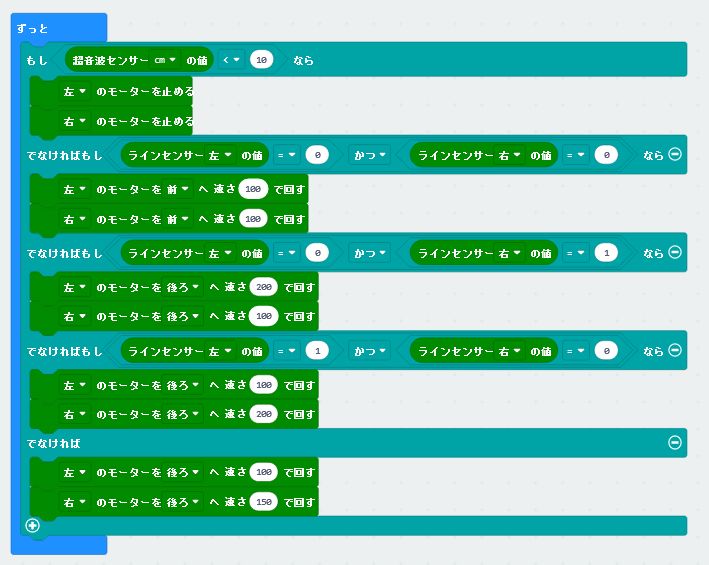709x565 pixels.
Task: Open the cm unit dropdown of the ultrasonic sensor
Action: click(165, 60)
